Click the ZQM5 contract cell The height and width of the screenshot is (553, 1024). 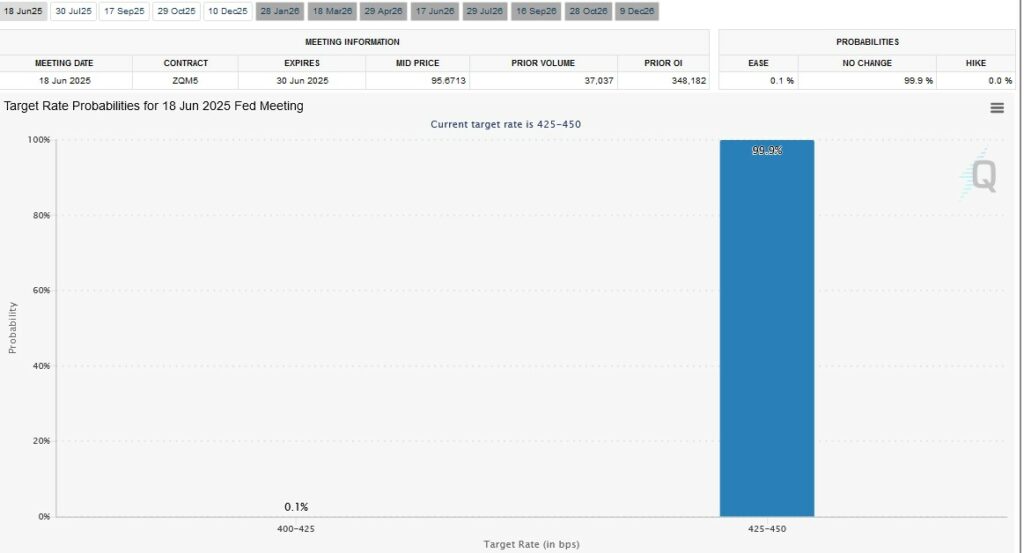[186, 79]
